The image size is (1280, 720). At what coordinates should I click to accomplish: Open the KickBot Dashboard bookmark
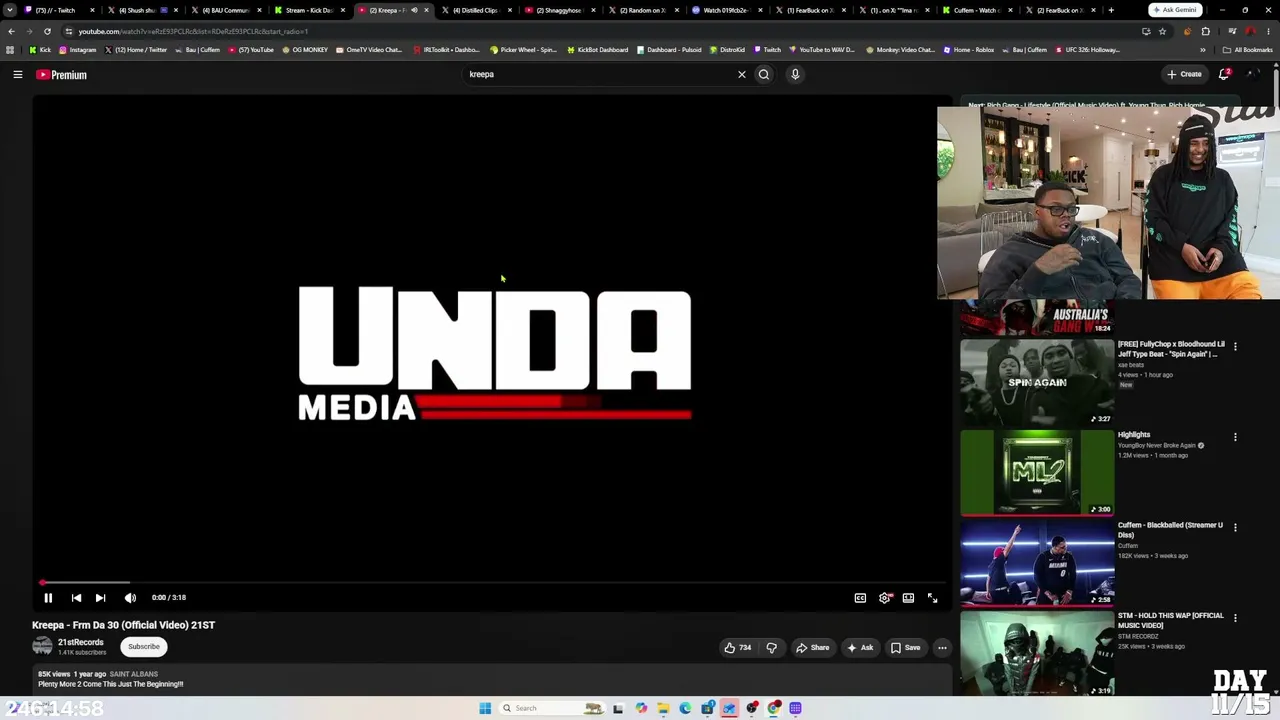(x=598, y=50)
